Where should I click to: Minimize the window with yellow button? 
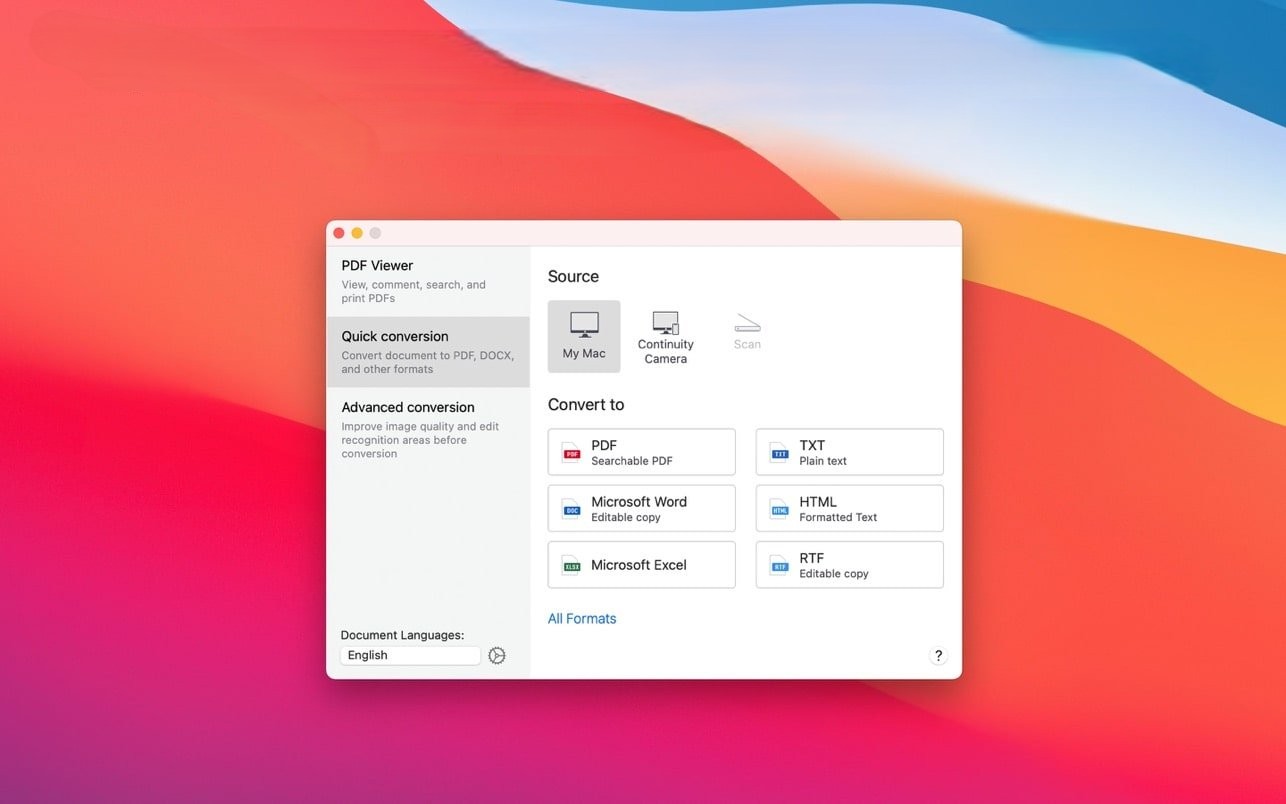357,233
